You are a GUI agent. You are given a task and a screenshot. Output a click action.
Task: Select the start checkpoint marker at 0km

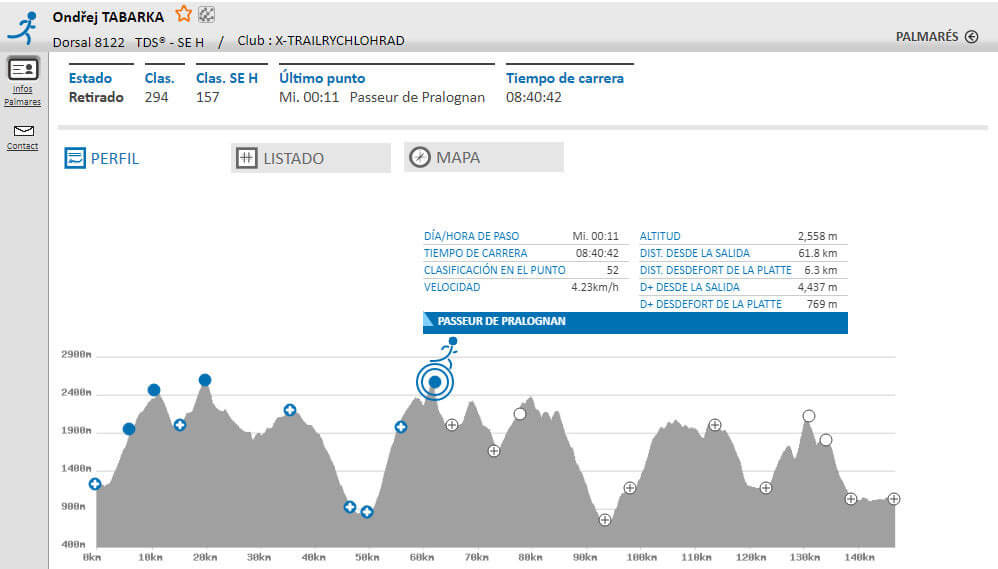click(95, 484)
